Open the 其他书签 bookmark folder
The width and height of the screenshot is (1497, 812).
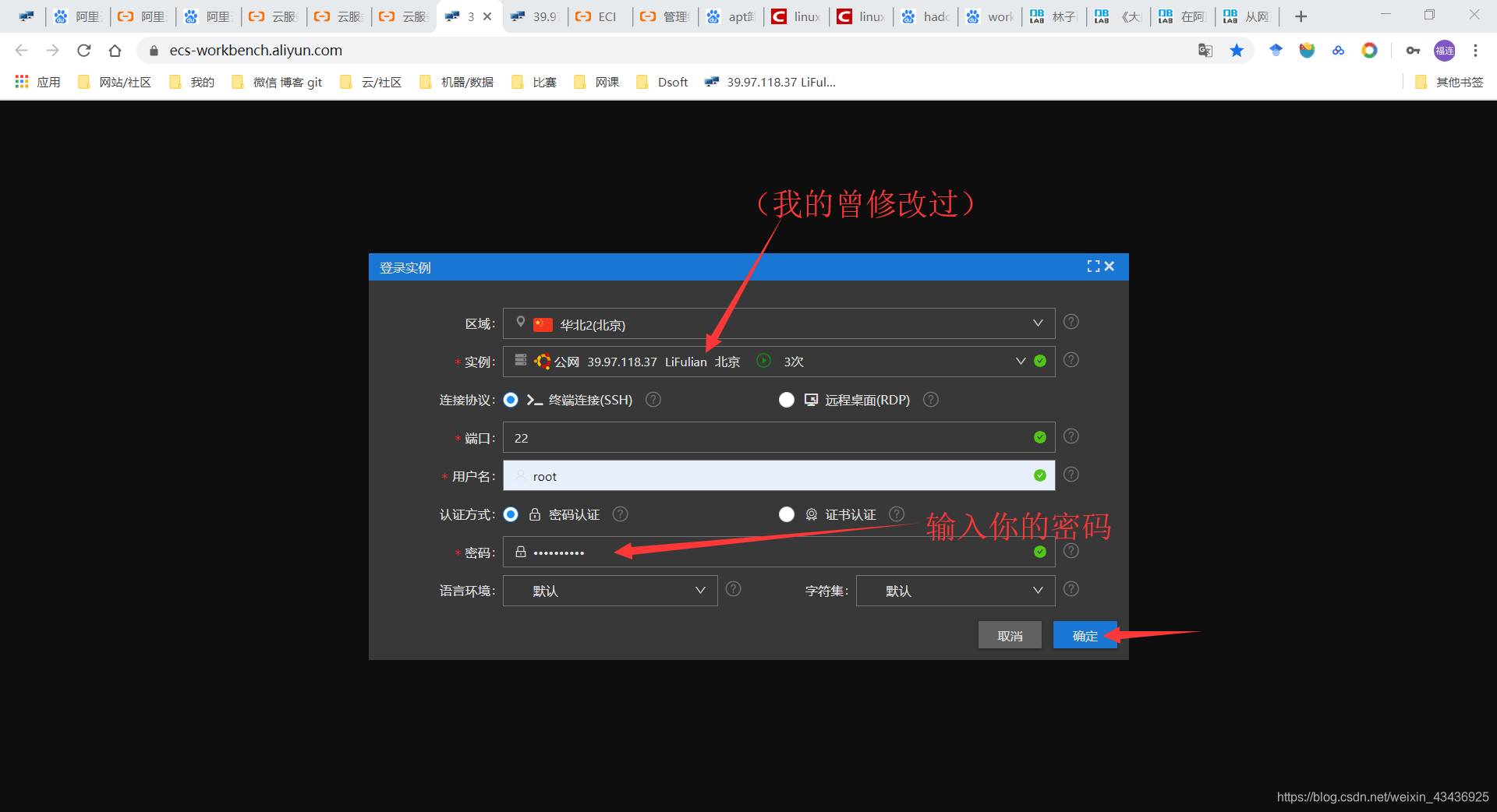coord(1449,82)
